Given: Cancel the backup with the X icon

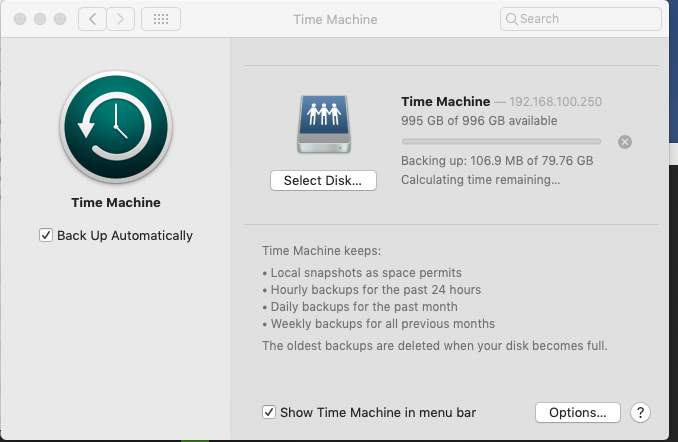Looking at the screenshot, I should coord(625,142).
